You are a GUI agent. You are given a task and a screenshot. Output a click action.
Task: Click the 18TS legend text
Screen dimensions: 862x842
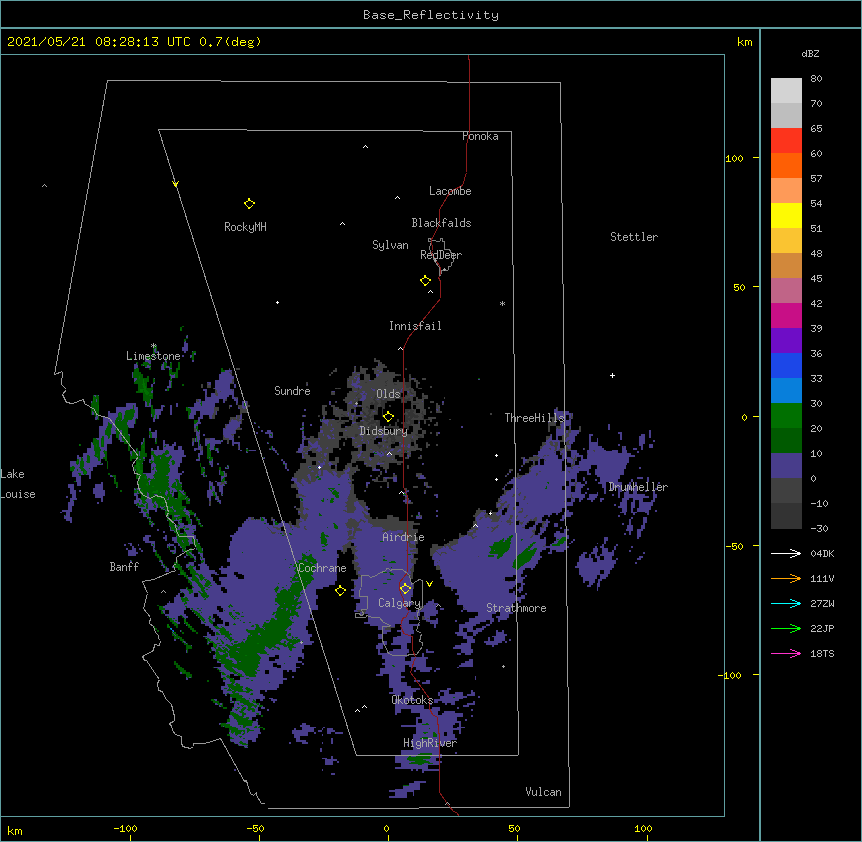click(x=822, y=653)
